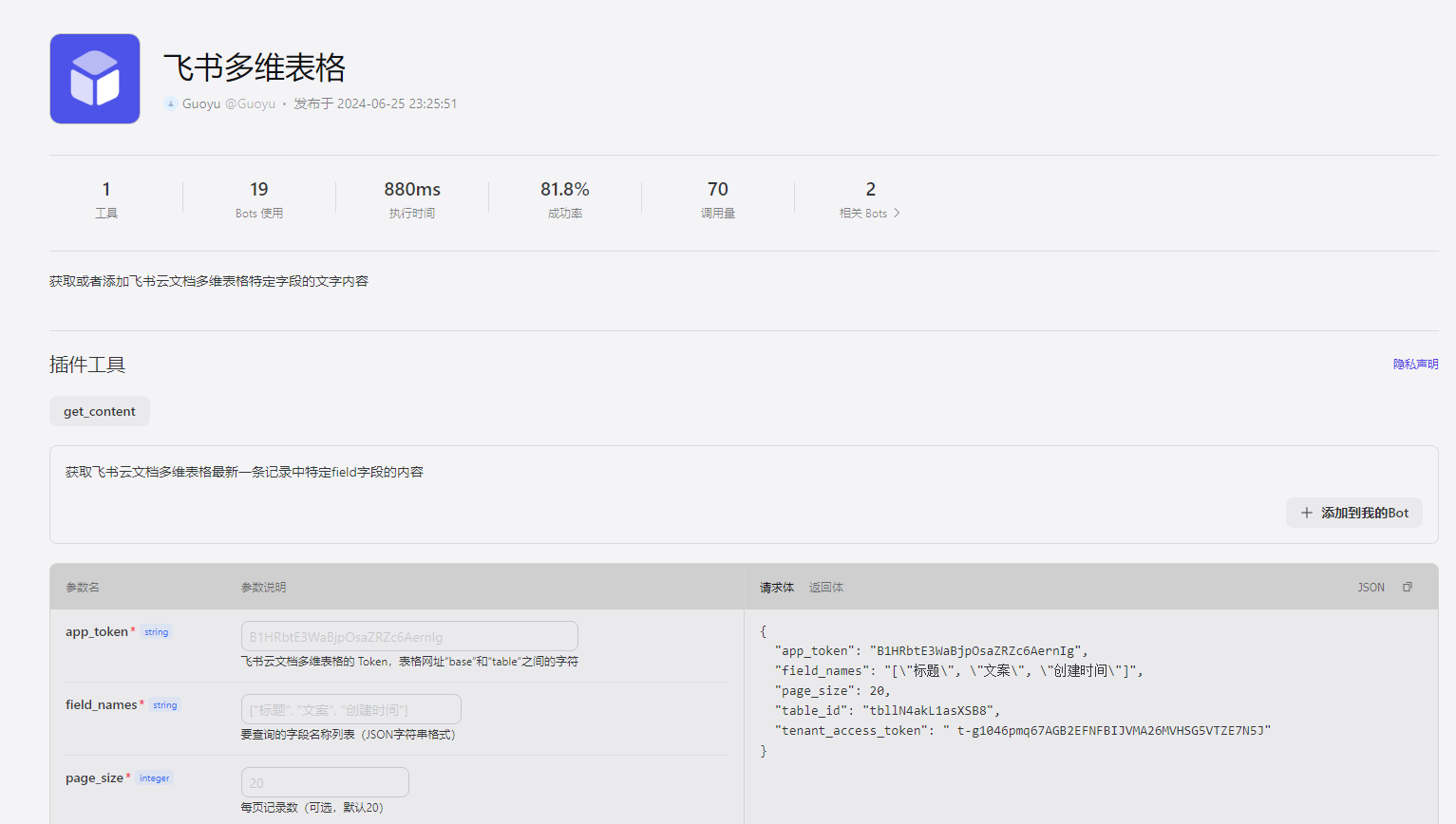This screenshot has width=1456, height=824.
Task: Click the 参数名 column header
Action: pyautogui.click(x=83, y=588)
